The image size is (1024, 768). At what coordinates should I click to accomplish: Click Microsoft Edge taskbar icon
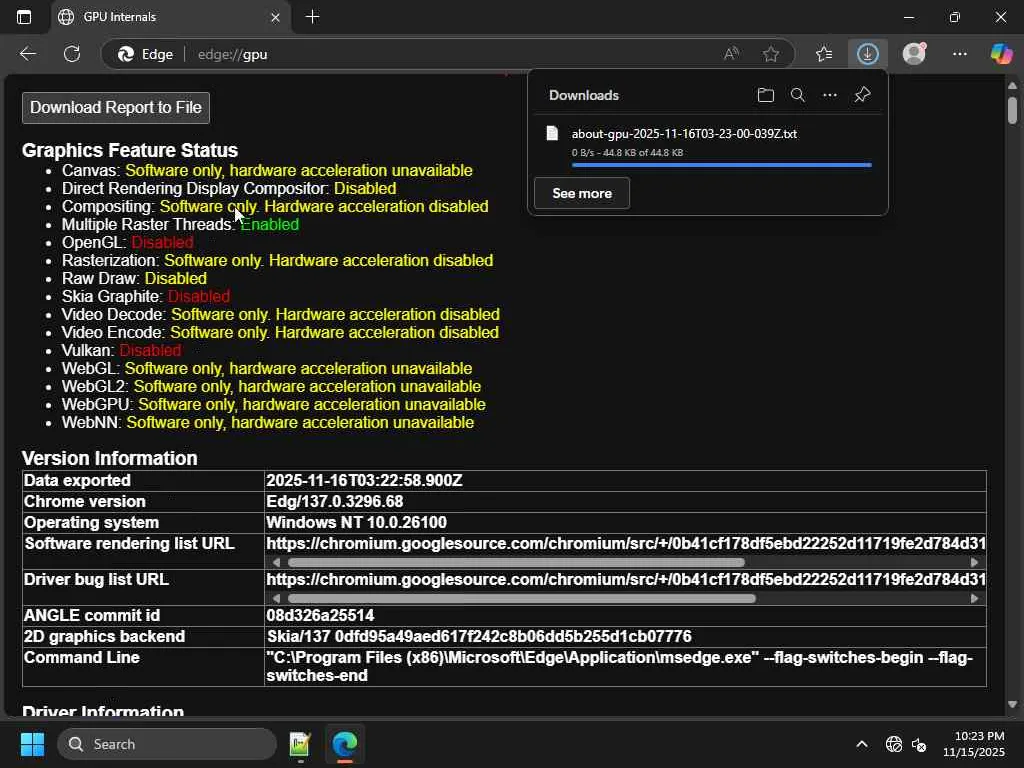point(344,744)
